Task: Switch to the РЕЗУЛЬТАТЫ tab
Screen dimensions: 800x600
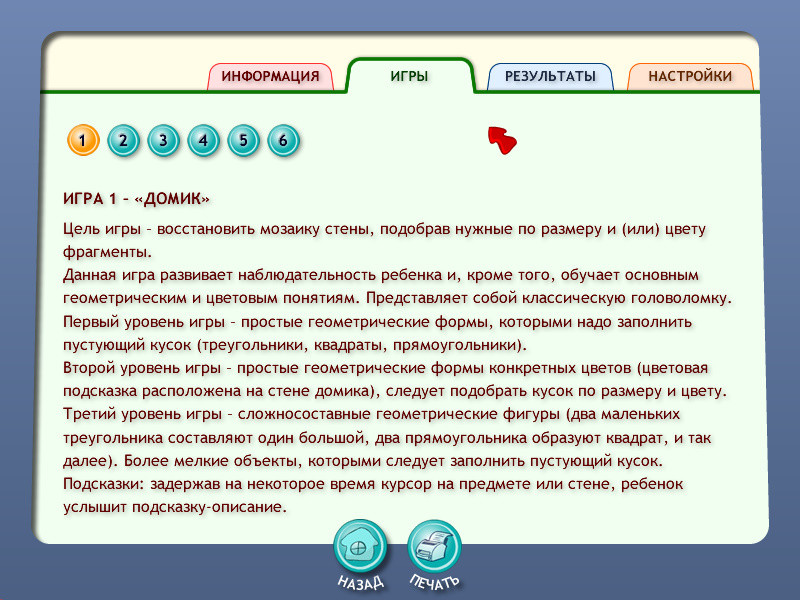Action: tap(550, 77)
